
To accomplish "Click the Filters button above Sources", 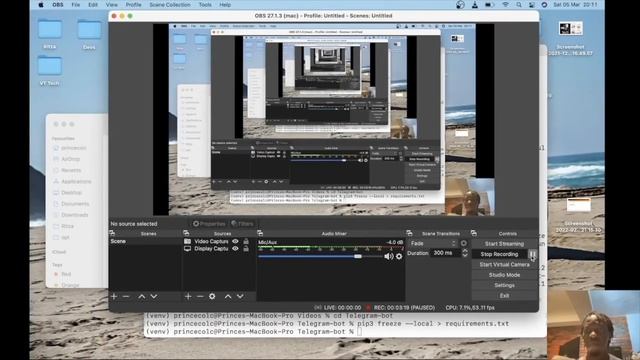I will tap(242, 224).
